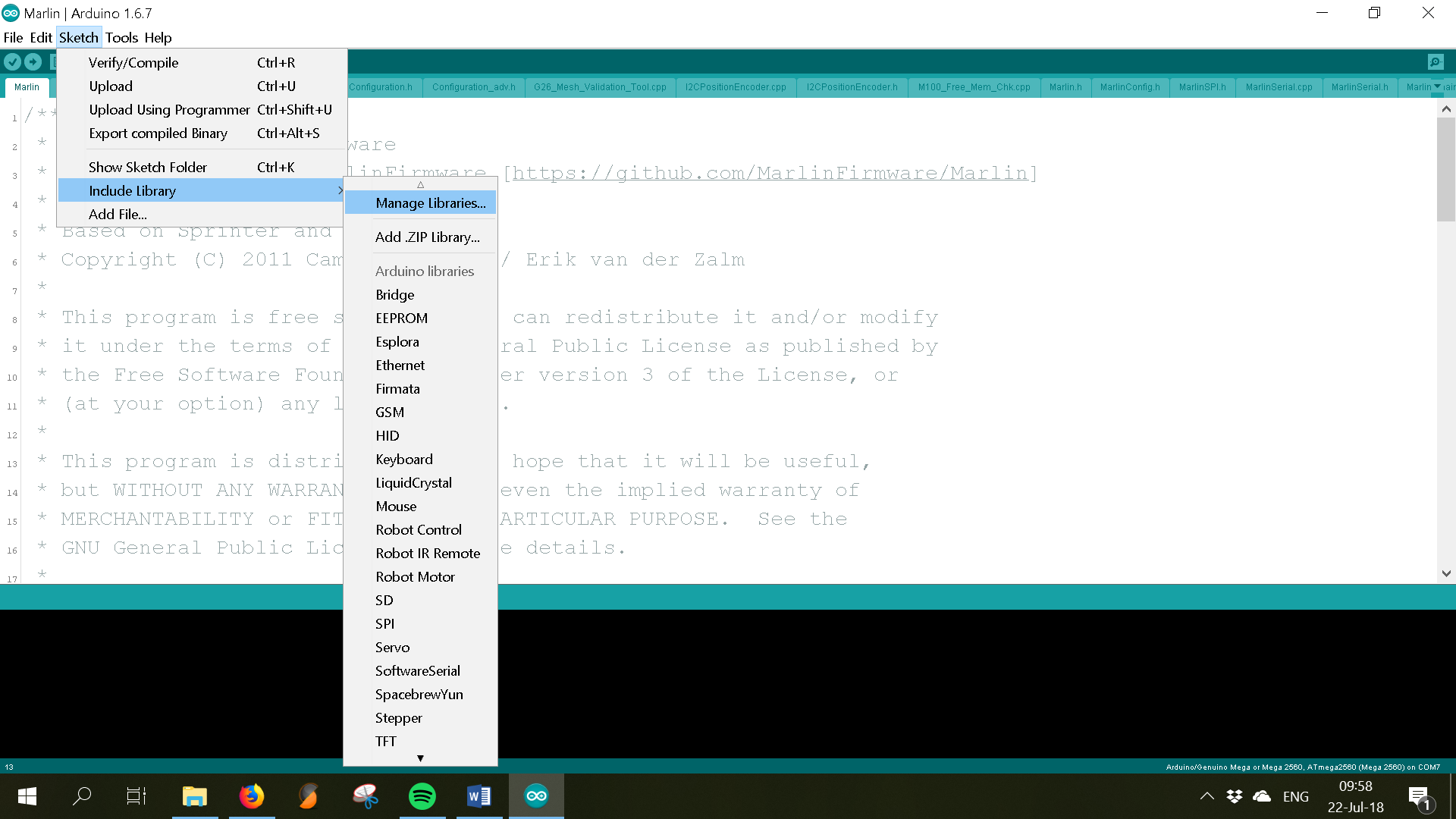
Task: Open the Edit menu
Action: [41, 37]
